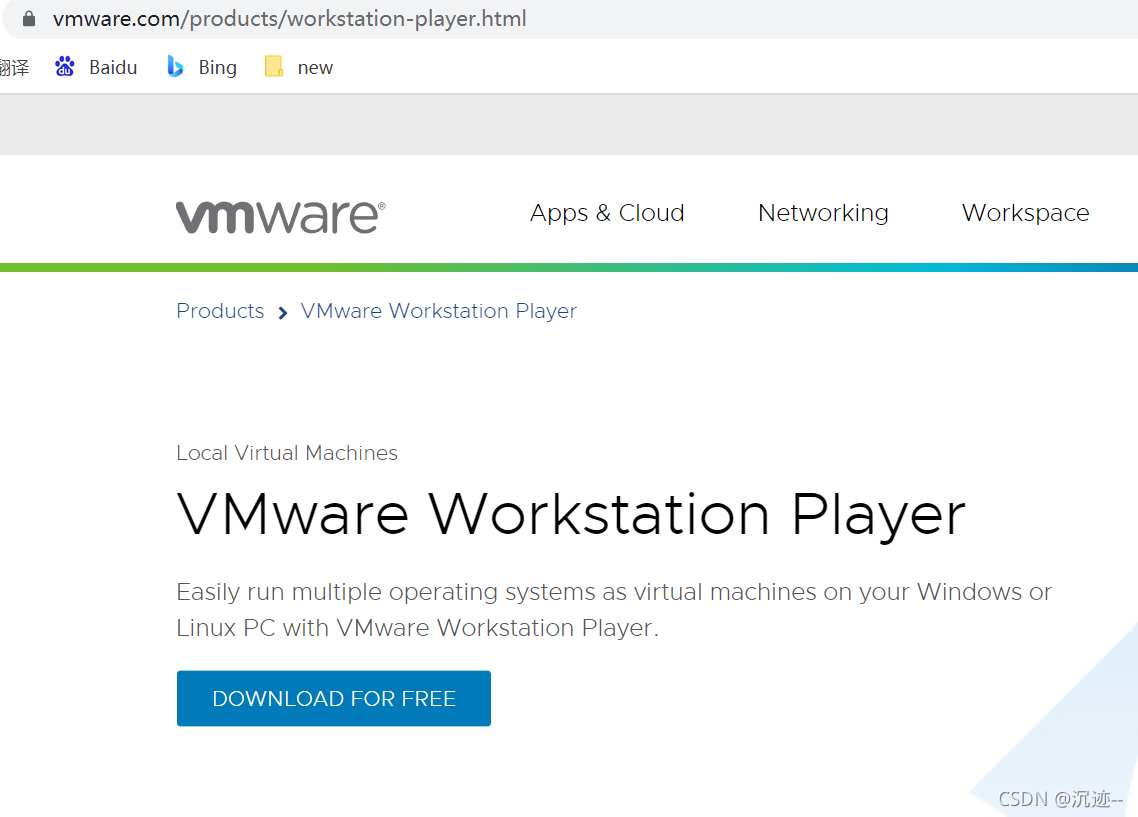Navigate to Products via the breadcrumb link
This screenshot has width=1138, height=817.
tap(220, 311)
